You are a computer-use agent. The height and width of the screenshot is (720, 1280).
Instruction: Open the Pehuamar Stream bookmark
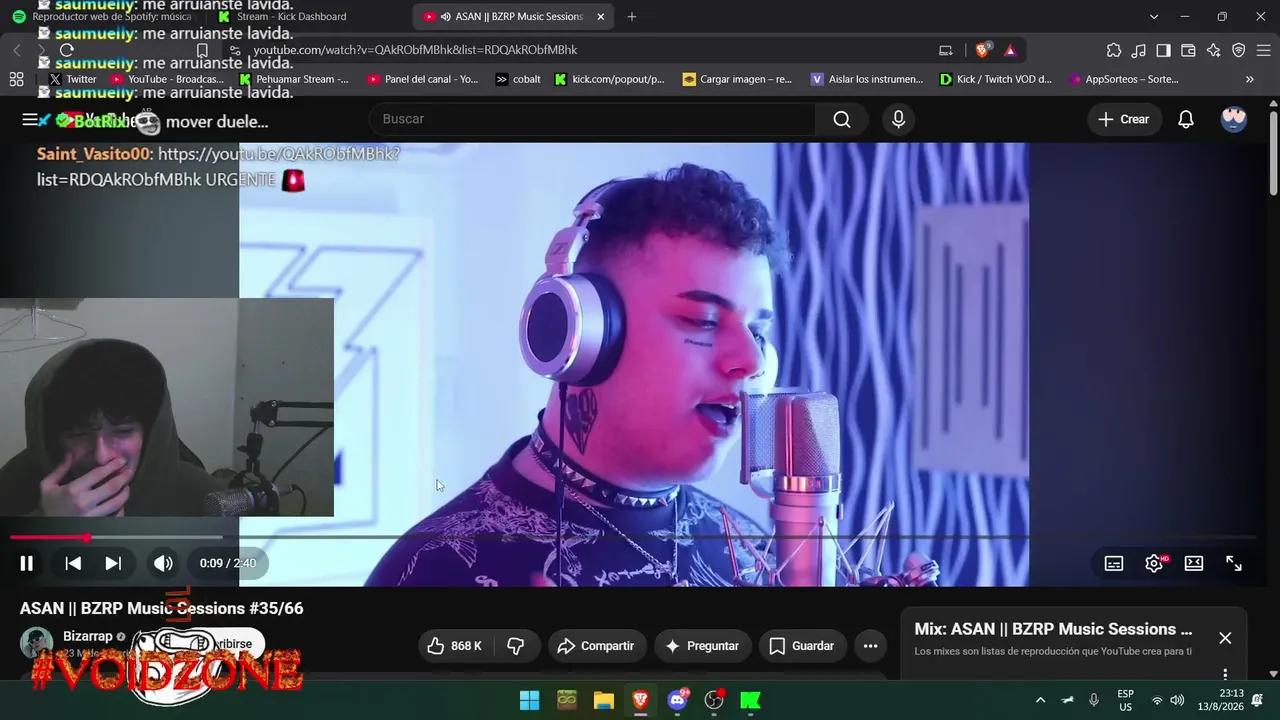point(294,79)
